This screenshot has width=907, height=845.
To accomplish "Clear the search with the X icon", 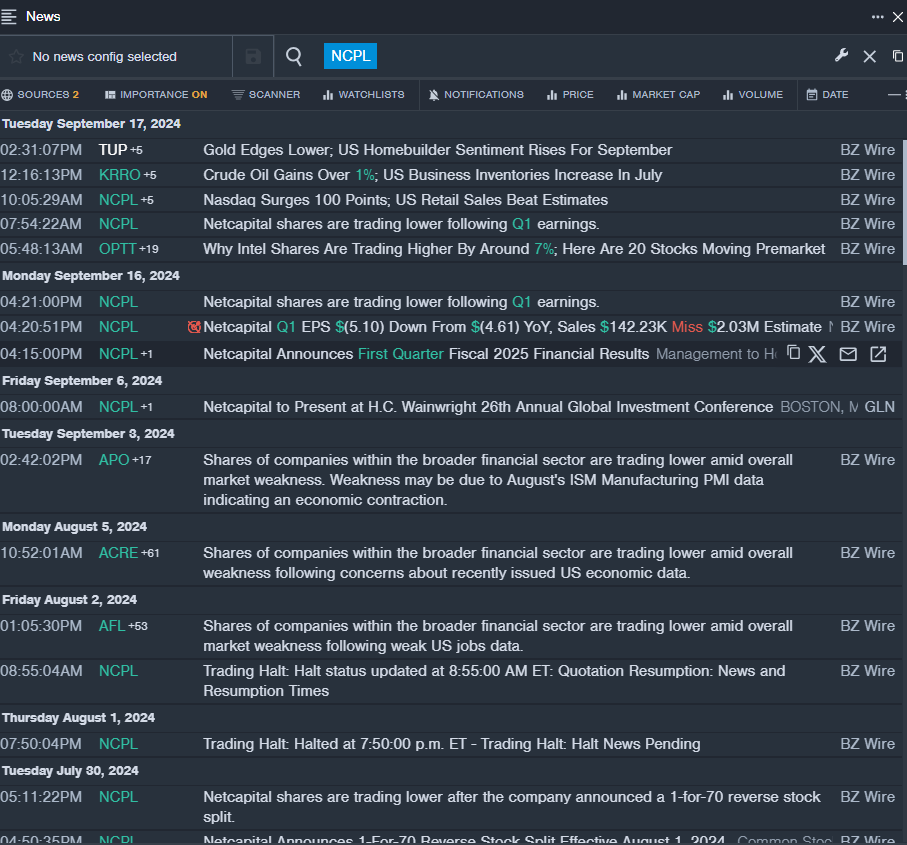I will [x=869, y=57].
